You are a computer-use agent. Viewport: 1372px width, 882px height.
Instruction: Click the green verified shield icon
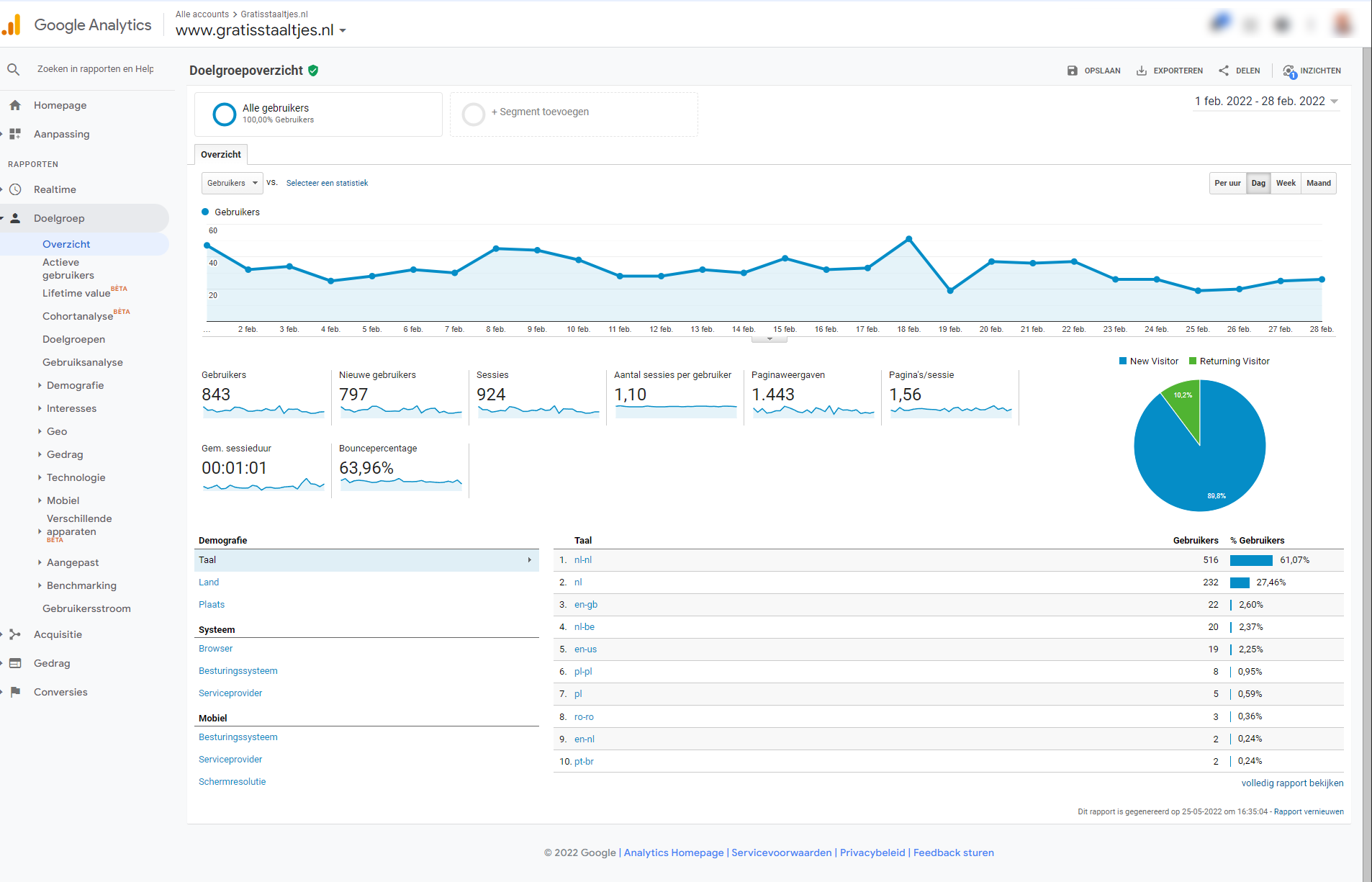(x=313, y=71)
